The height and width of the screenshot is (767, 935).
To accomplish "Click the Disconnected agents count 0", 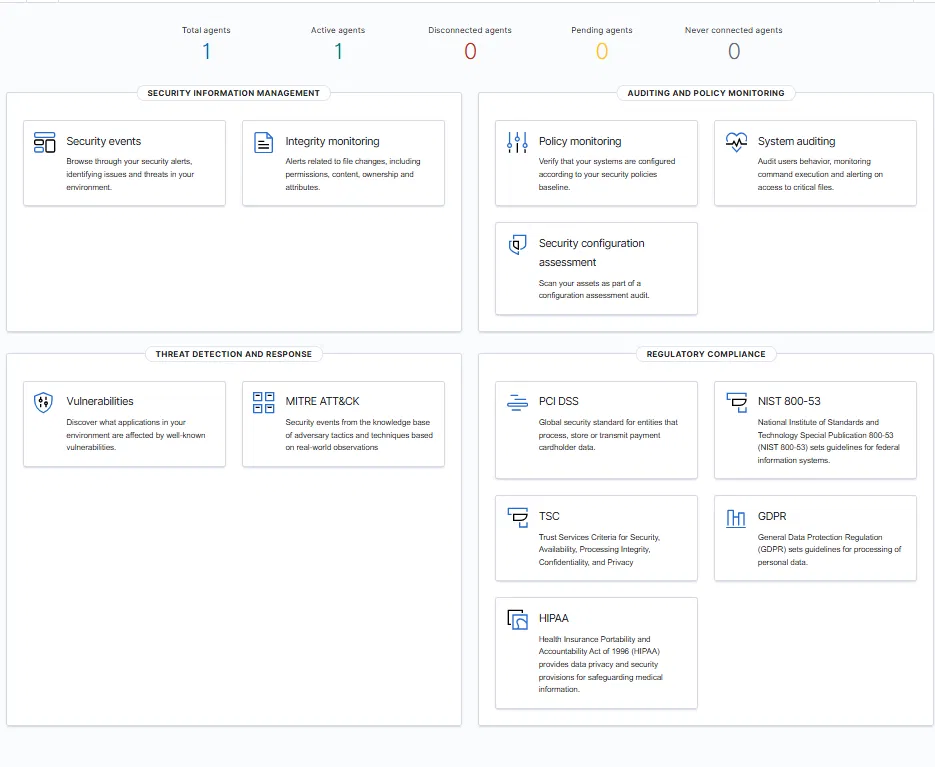I will (470, 51).
